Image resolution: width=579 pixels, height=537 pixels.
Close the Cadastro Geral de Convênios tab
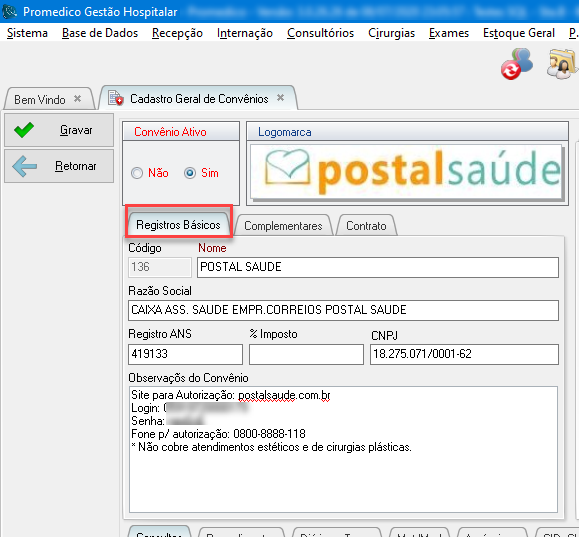281,98
